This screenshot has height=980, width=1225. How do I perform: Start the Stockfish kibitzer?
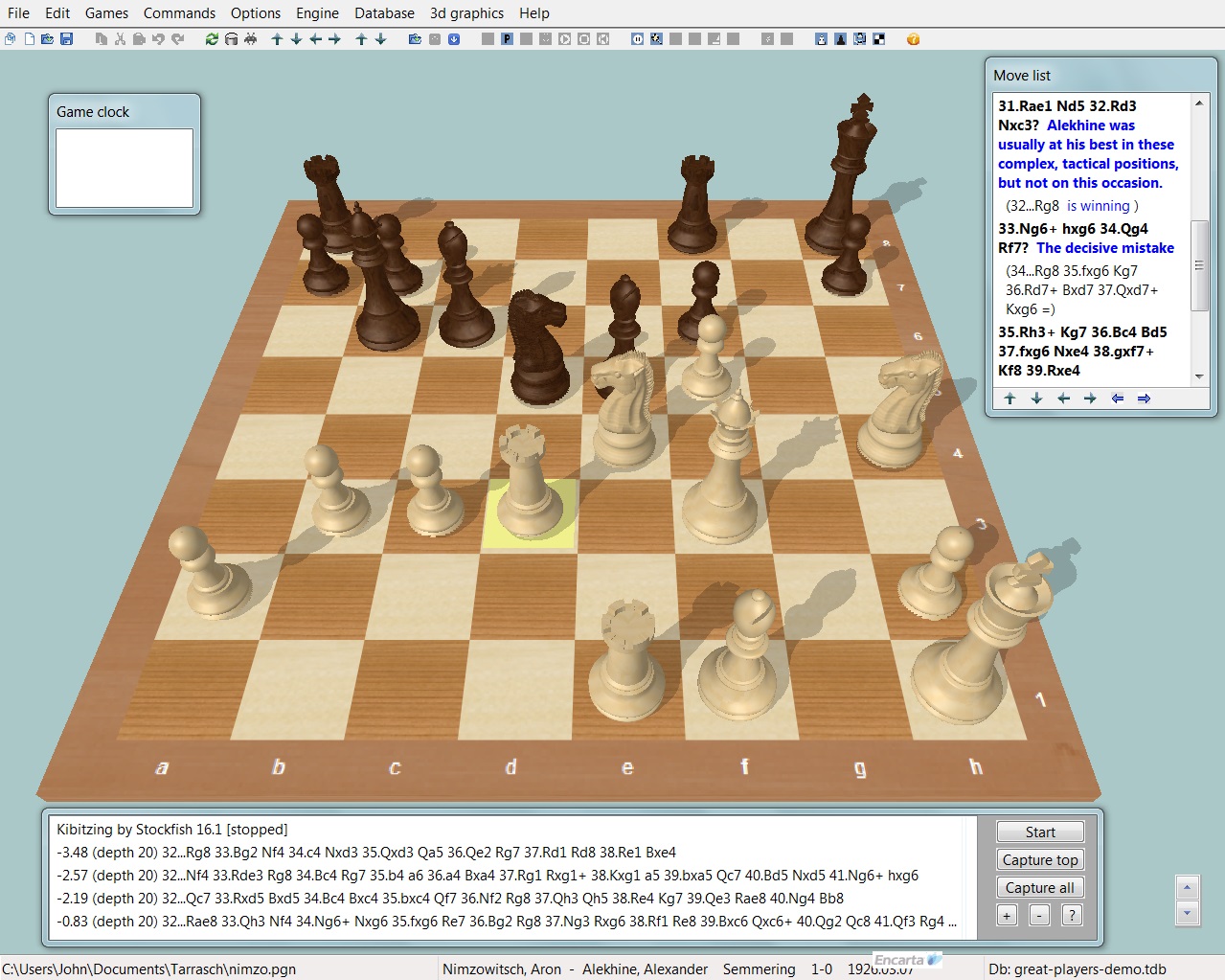pos(1040,832)
